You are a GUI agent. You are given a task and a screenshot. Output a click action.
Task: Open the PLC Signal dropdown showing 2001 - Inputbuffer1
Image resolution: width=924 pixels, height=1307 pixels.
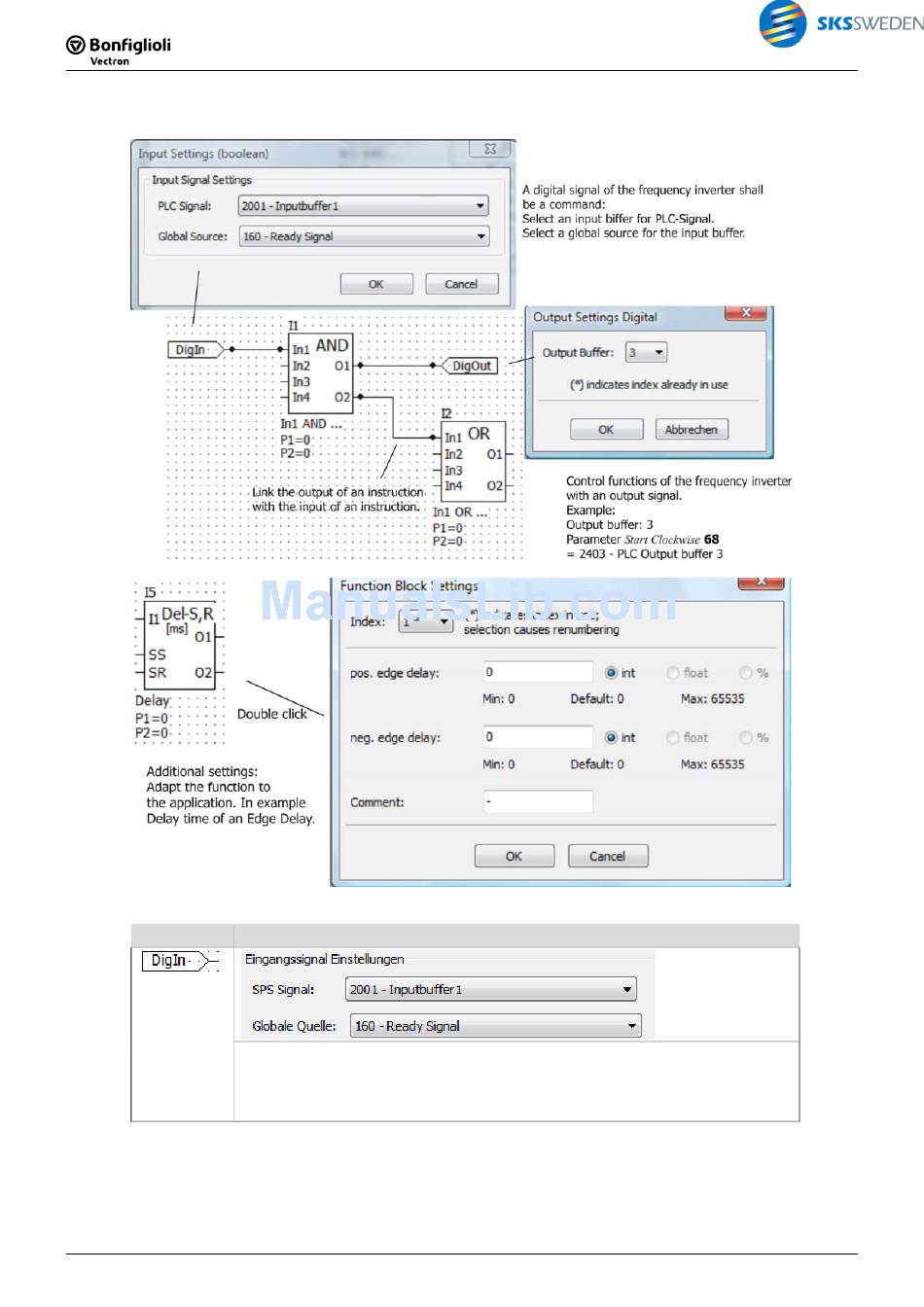point(363,206)
